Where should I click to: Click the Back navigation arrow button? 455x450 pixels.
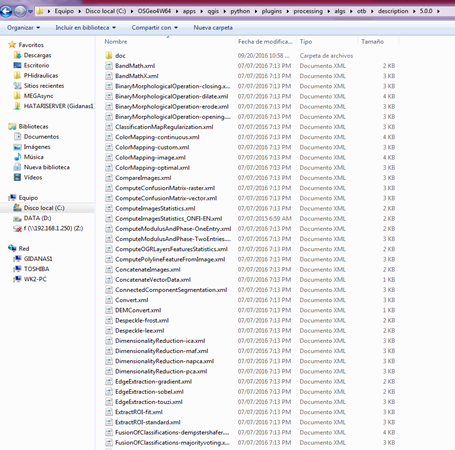[x=6, y=12]
